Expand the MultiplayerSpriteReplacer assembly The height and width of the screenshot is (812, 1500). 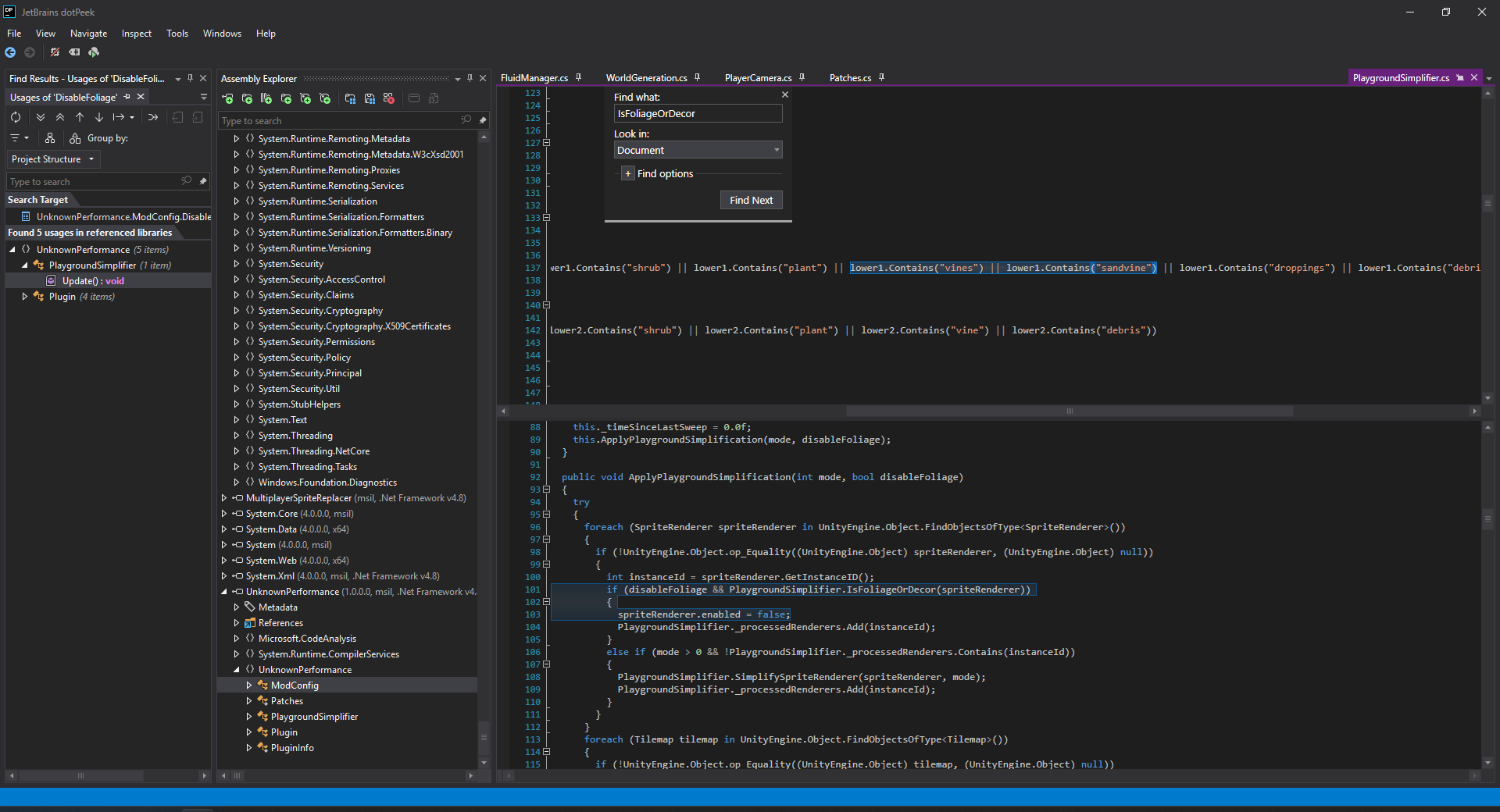click(224, 497)
